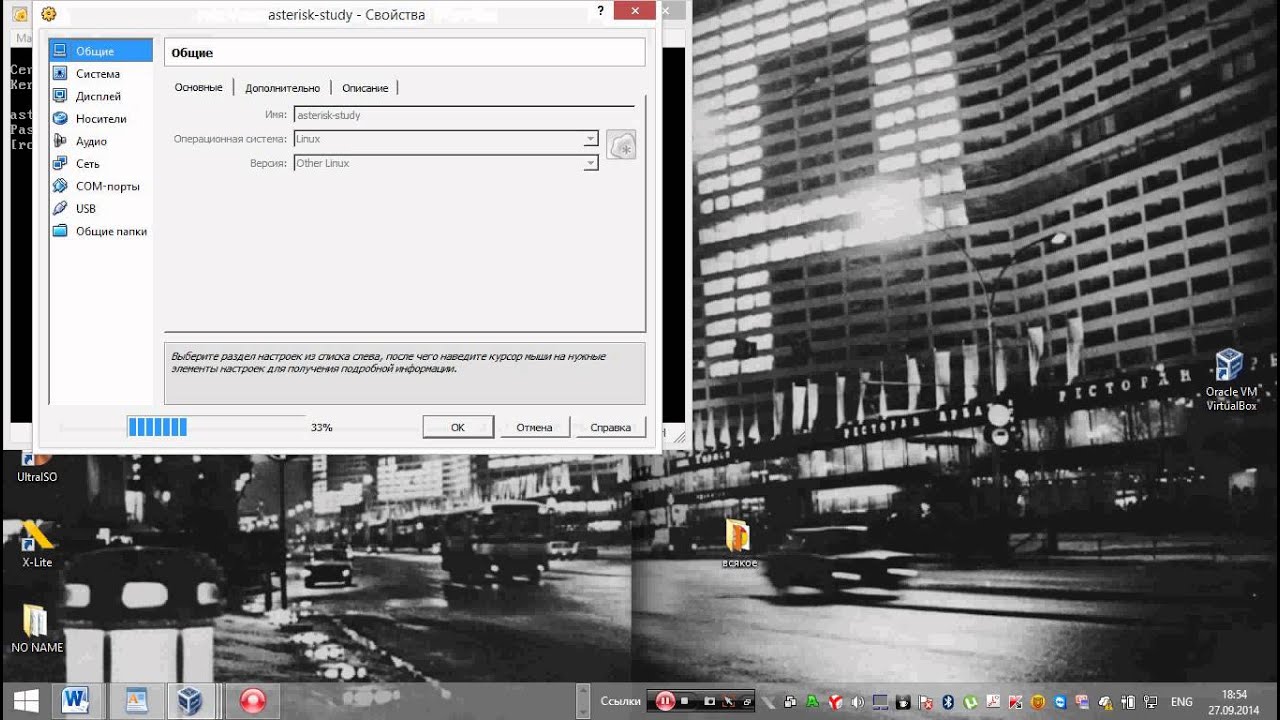Switch to the Дополнительно tab
Image resolution: width=1280 pixels, height=720 pixels.
point(282,88)
